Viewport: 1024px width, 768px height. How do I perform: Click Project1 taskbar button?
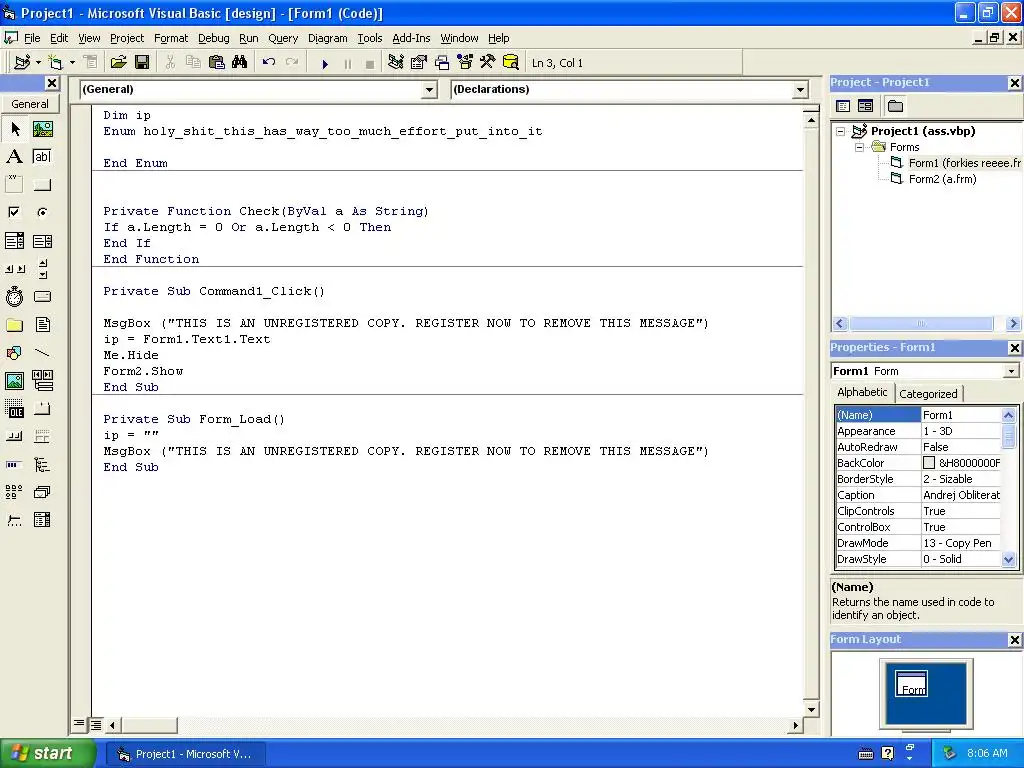tap(185, 754)
